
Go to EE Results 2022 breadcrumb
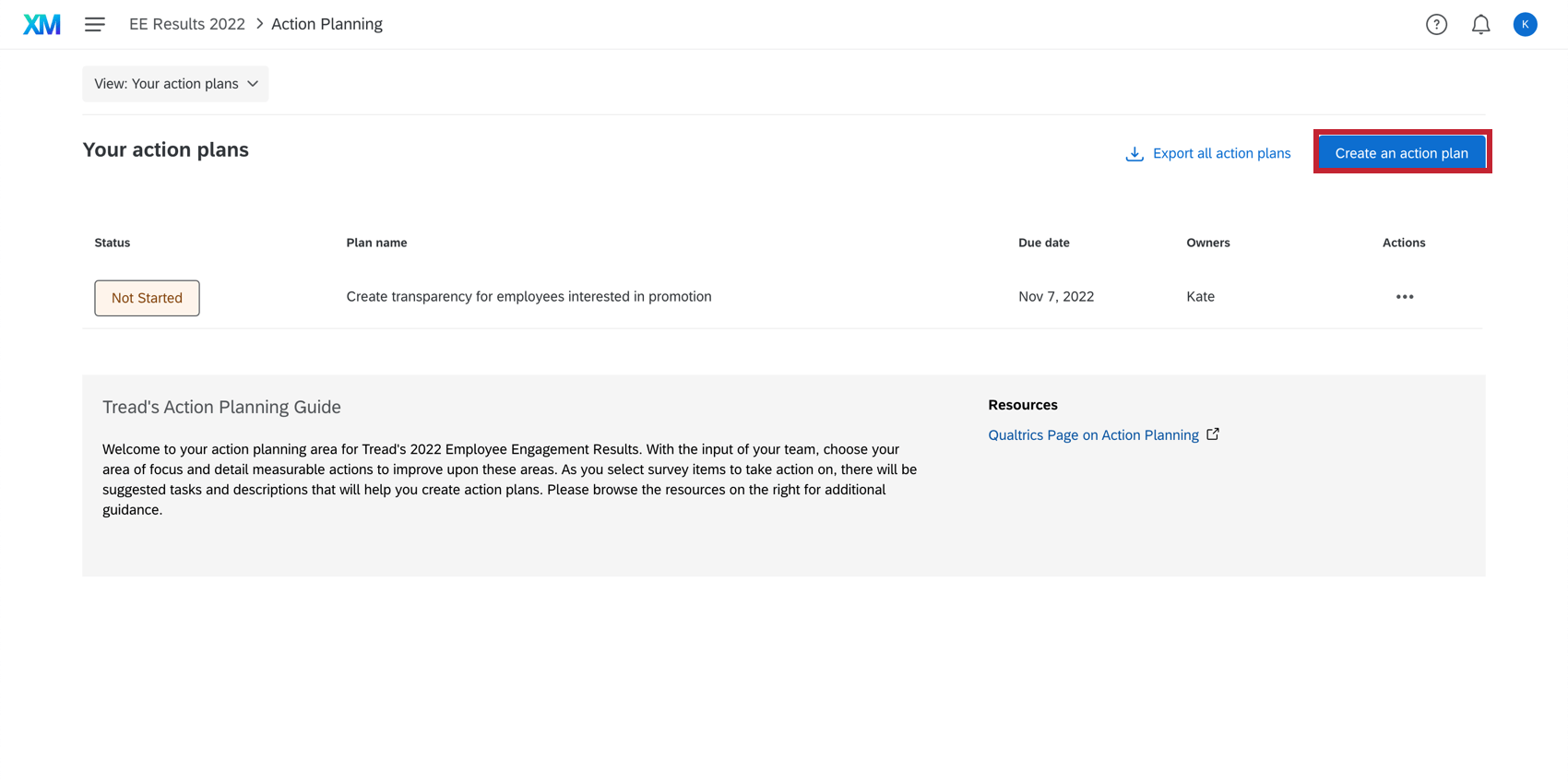pos(187,24)
